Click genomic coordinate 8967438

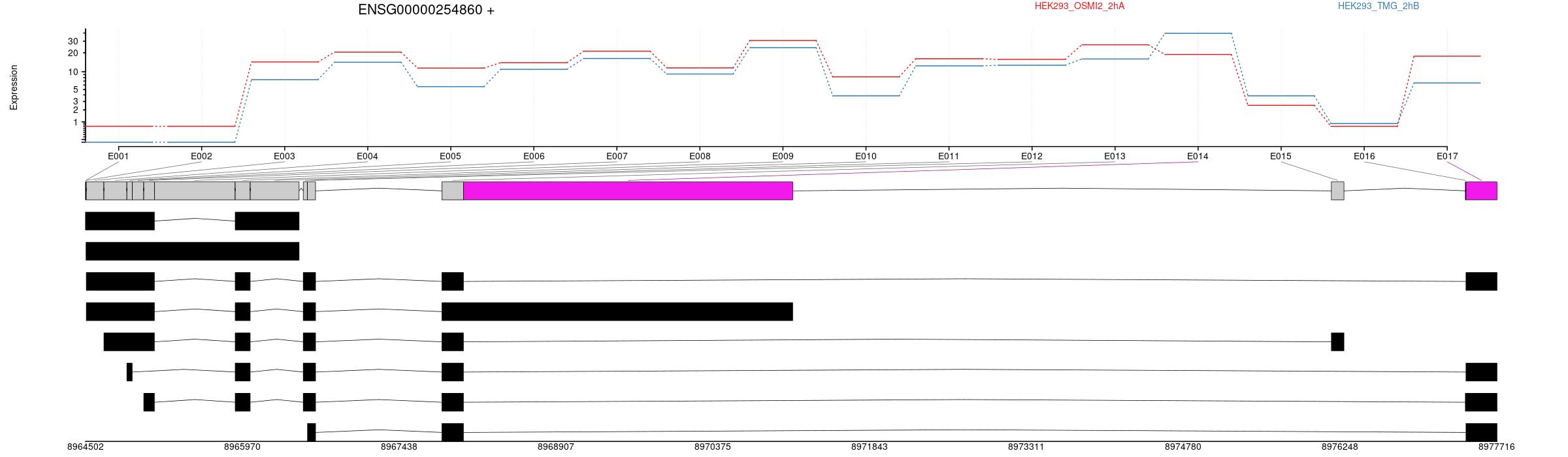[x=399, y=447]
